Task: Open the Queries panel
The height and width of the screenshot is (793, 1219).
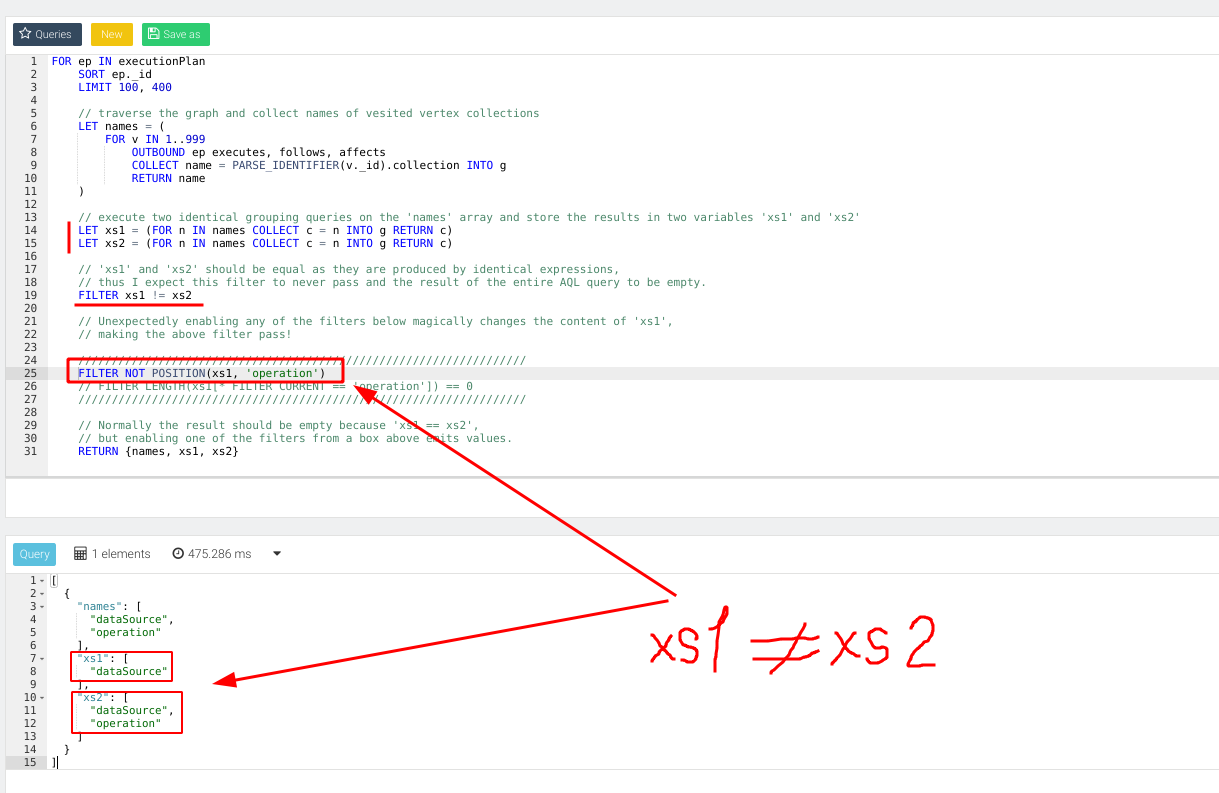Action: pos(47,33)
